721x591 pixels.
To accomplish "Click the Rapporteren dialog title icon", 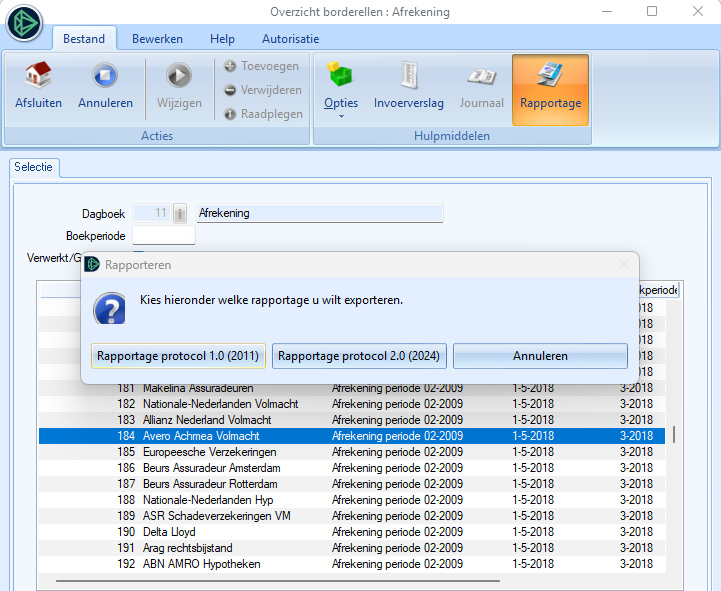I will (x=92, y=264).
